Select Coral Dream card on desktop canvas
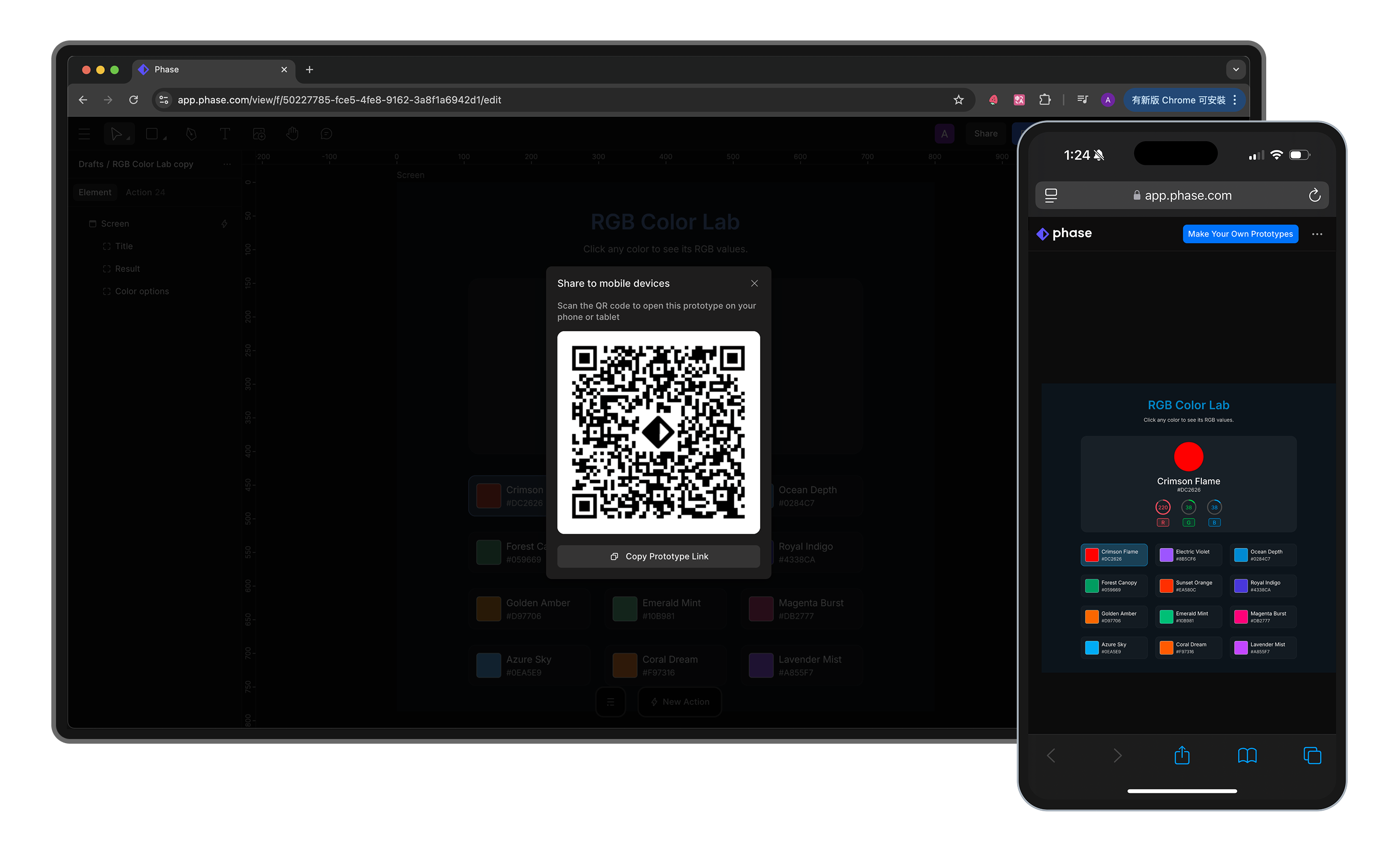The height and width of the screenshot is (850, 1400). click(666, 666)
